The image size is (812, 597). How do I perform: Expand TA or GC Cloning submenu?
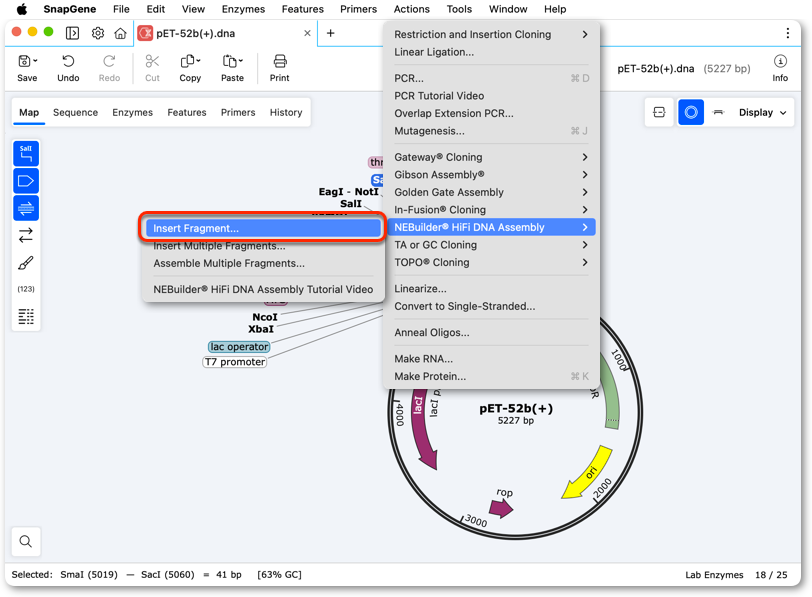click(490, 245)
